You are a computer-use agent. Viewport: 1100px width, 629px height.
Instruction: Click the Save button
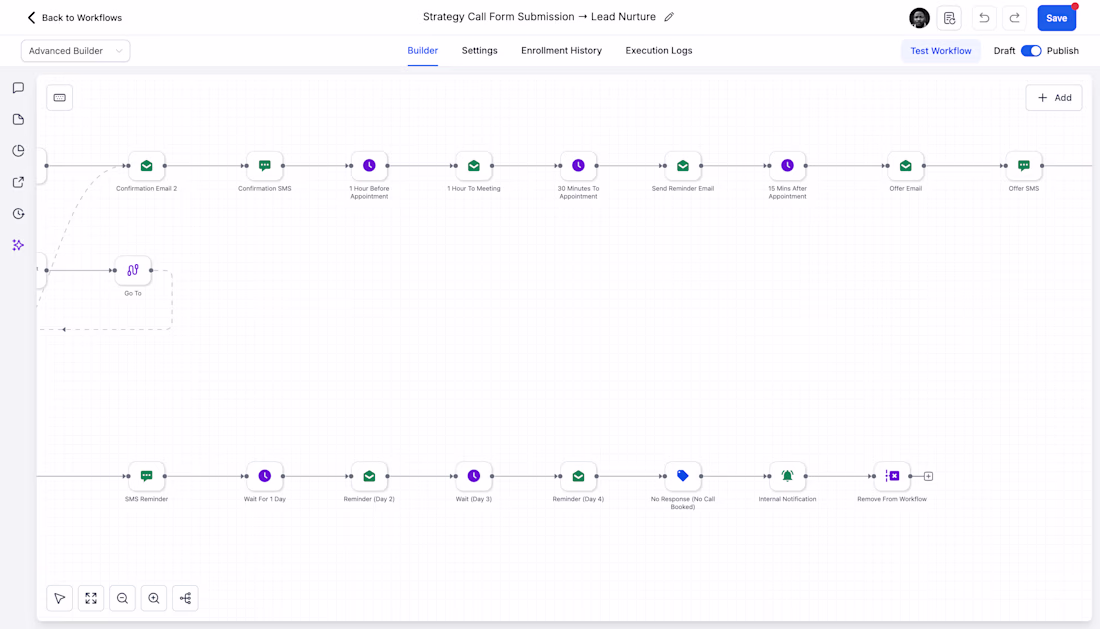pos(1056,18)
